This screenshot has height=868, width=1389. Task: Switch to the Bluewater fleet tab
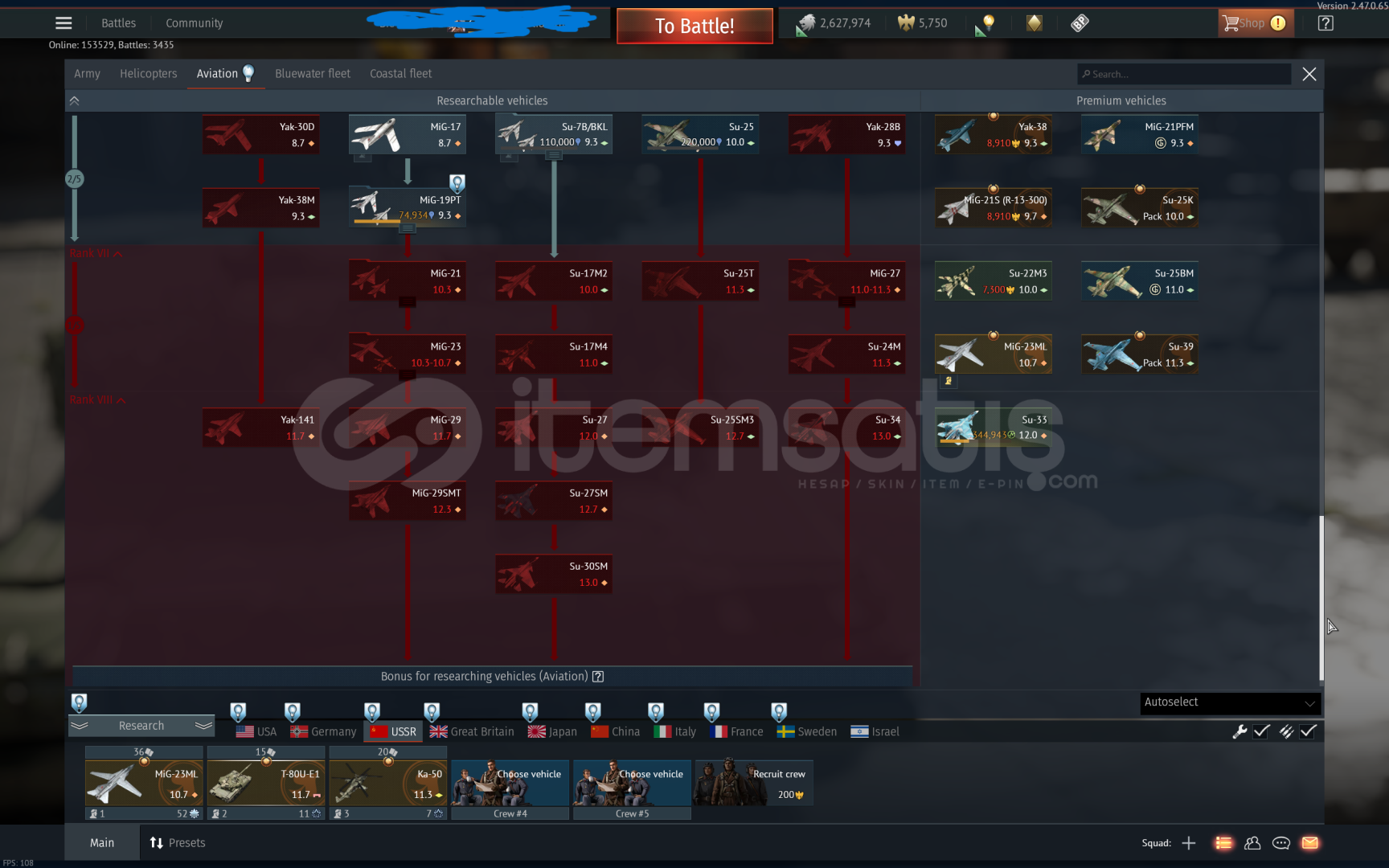313,73
